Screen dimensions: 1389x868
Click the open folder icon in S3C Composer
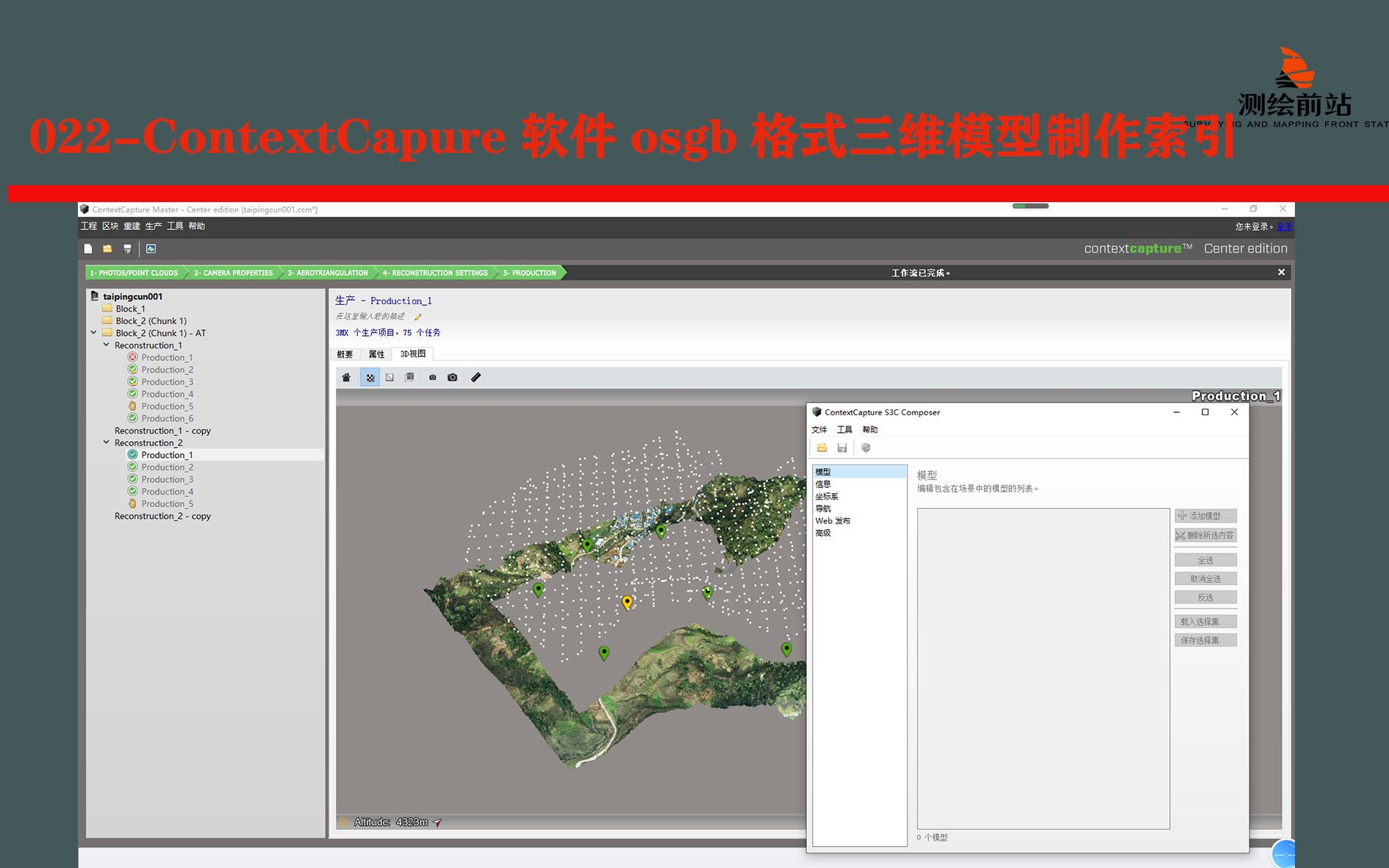point(822,448)
